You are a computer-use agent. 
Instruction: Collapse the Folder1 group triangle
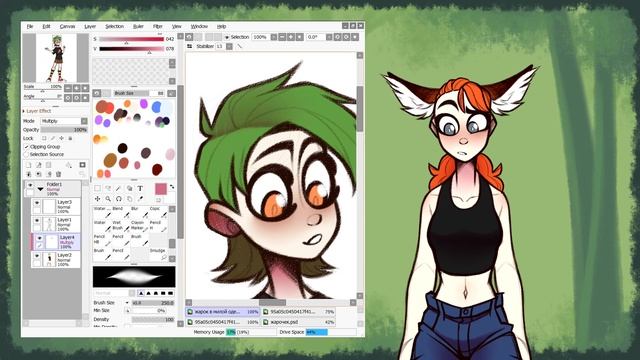[40, 189]
